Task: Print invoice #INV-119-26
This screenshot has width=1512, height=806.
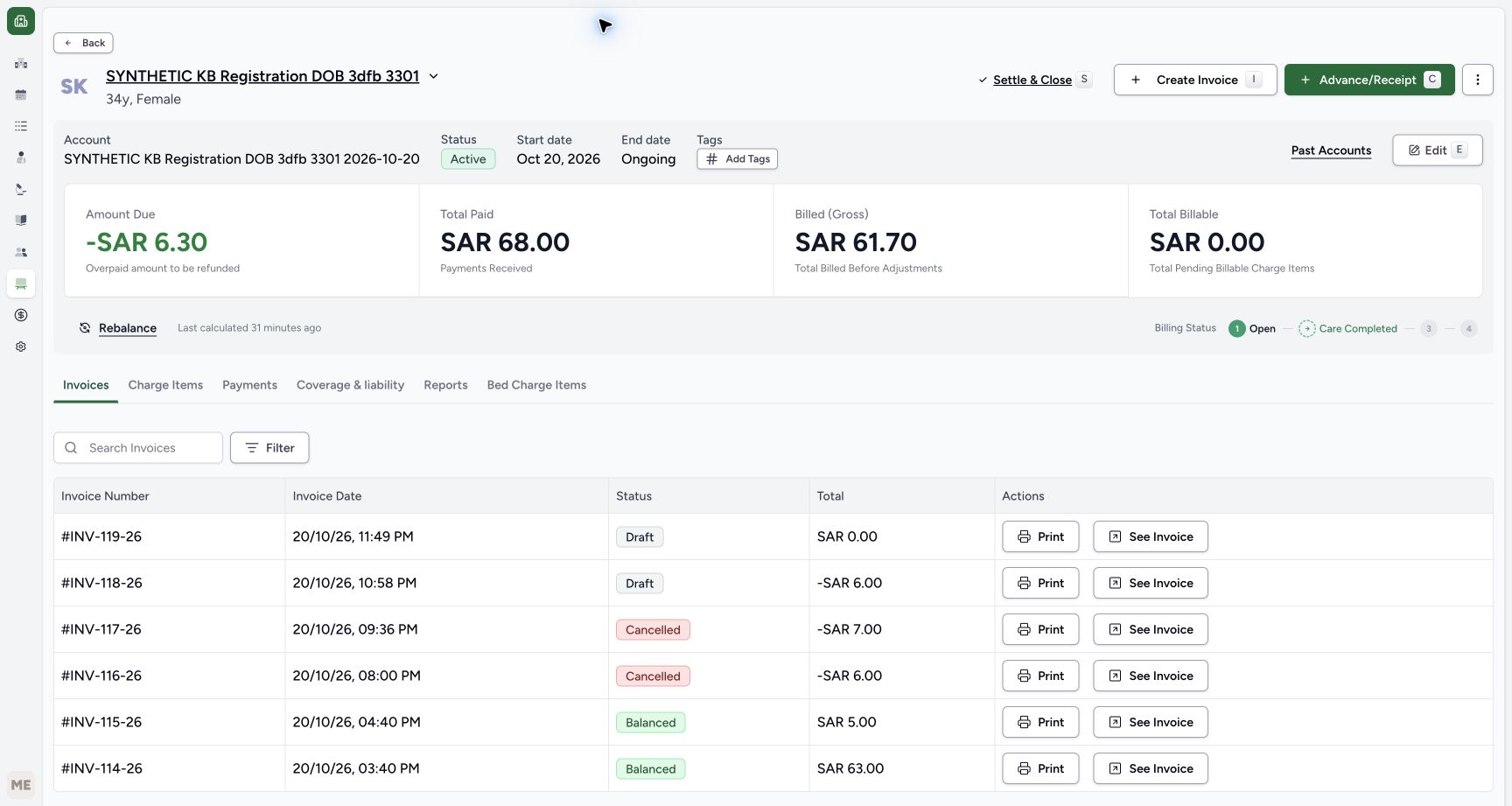Action: pos(1040,536)
